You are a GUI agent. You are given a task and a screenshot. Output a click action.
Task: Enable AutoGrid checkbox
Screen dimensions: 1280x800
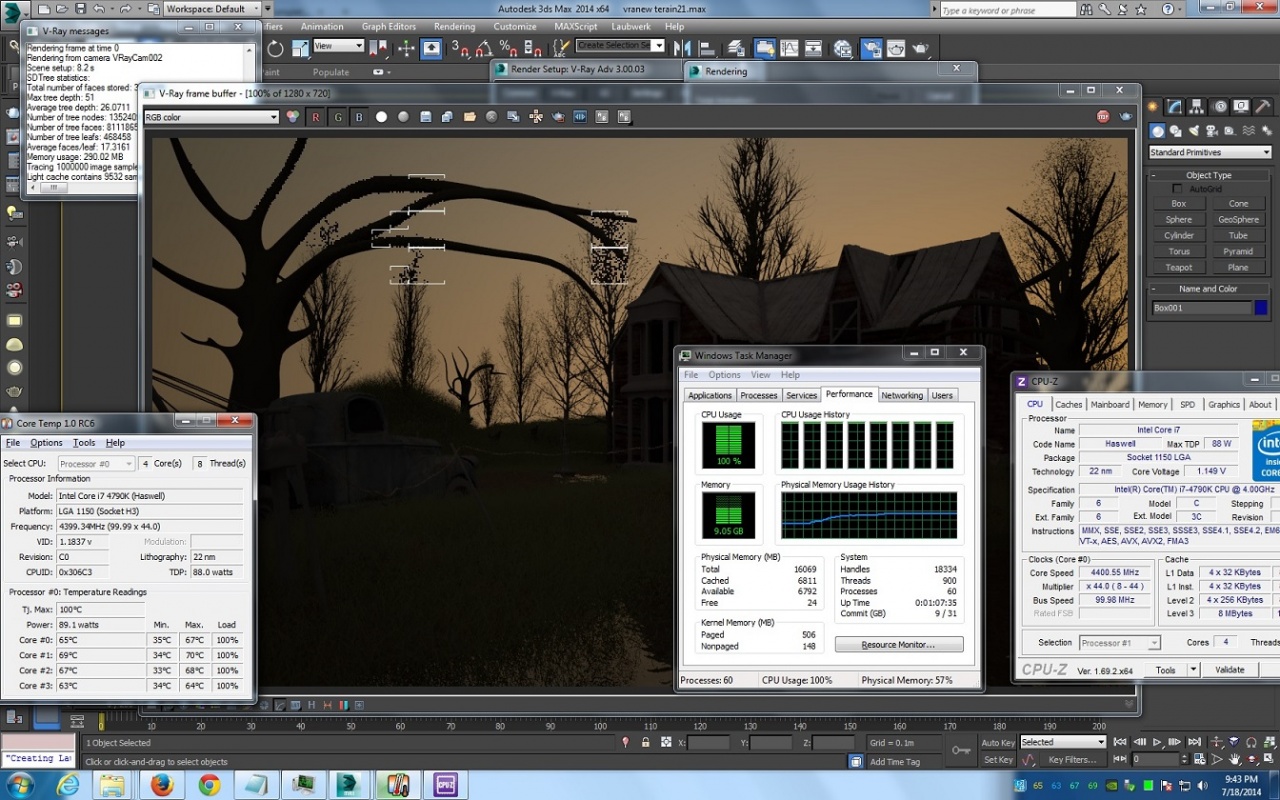pyautogui.click(x=1178, y=189)
